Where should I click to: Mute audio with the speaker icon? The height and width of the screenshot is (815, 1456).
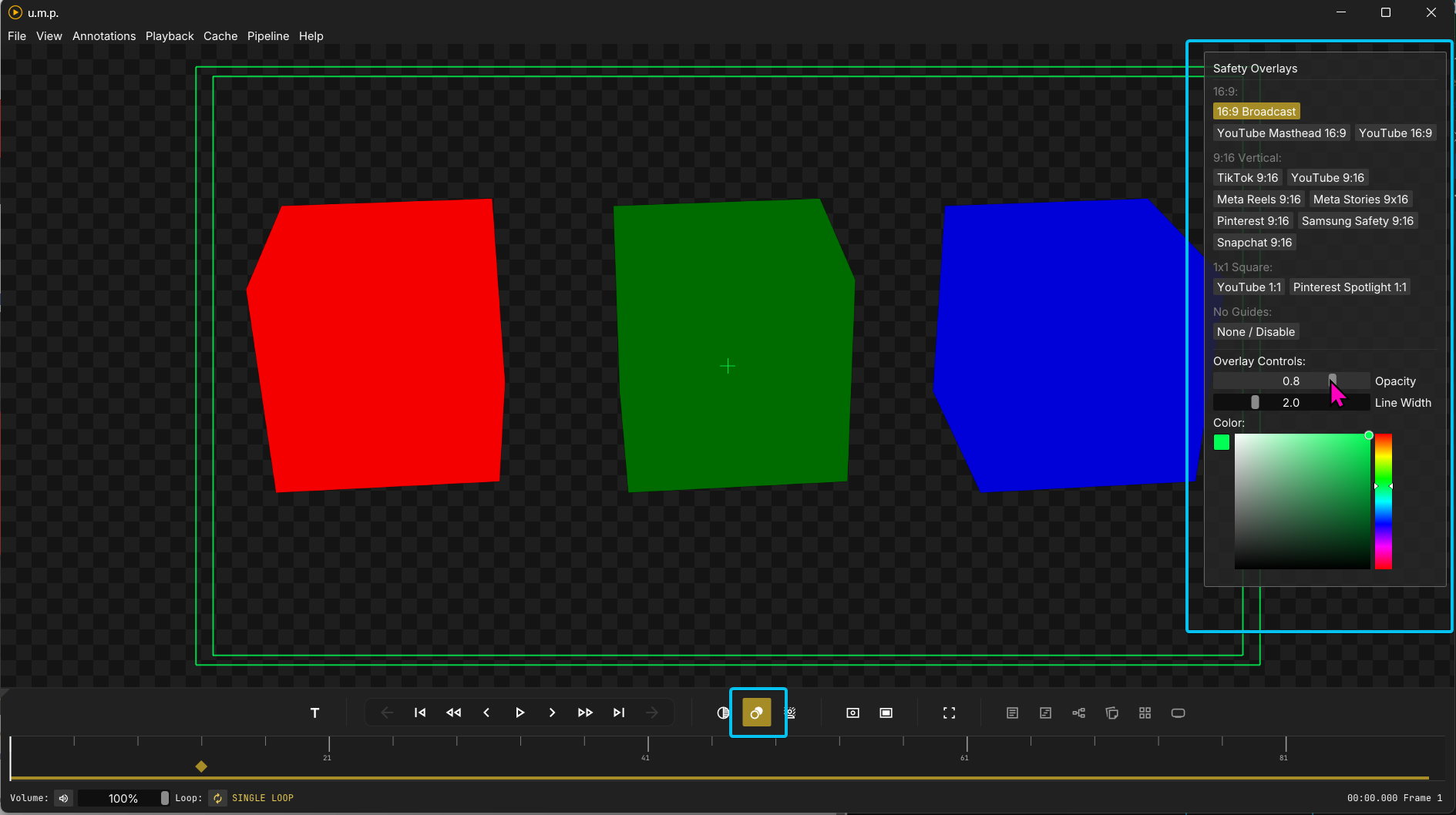[64, 798]
